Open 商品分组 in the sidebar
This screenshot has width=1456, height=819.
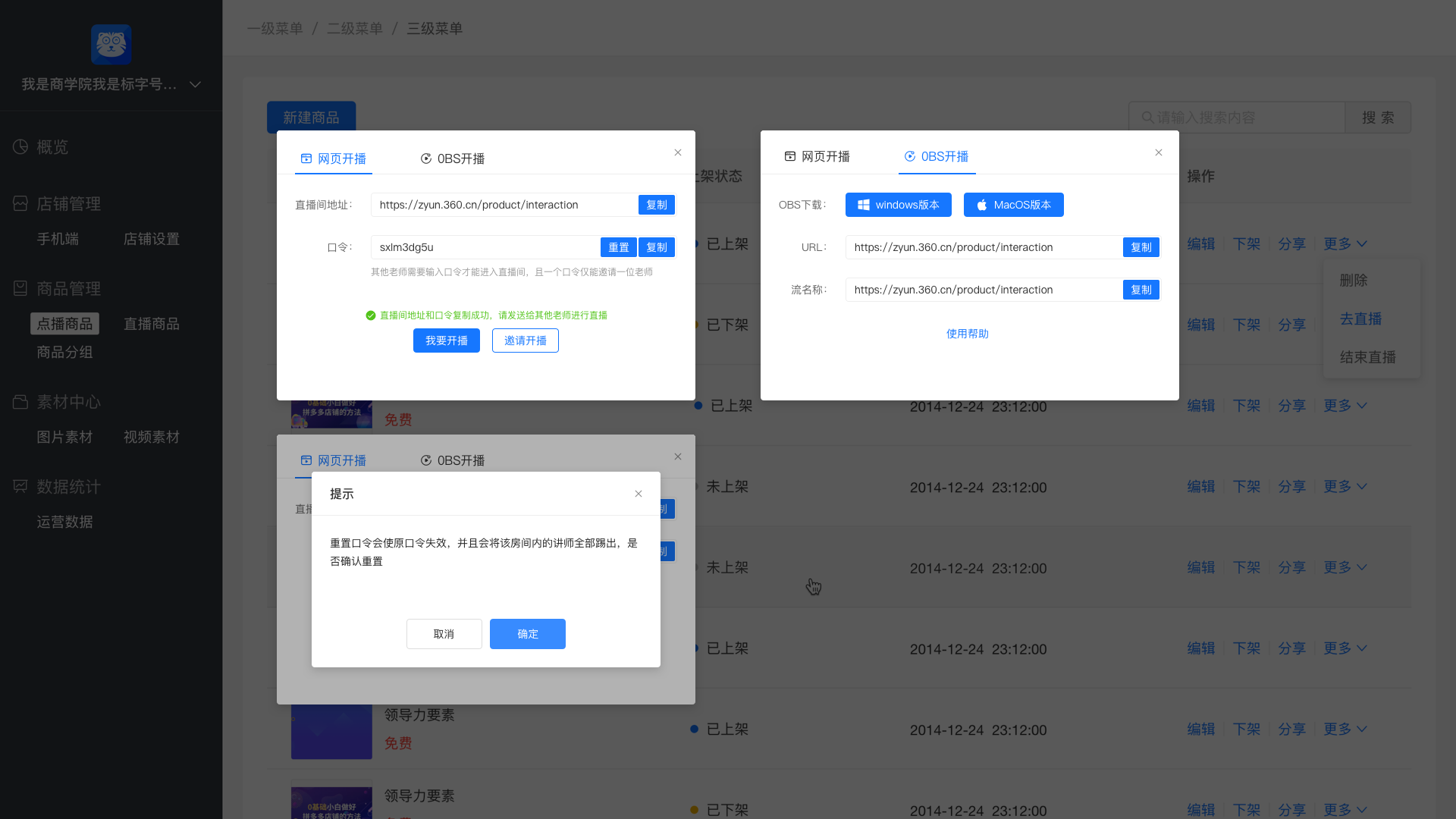pyautogui.click(x=64, y=352)
